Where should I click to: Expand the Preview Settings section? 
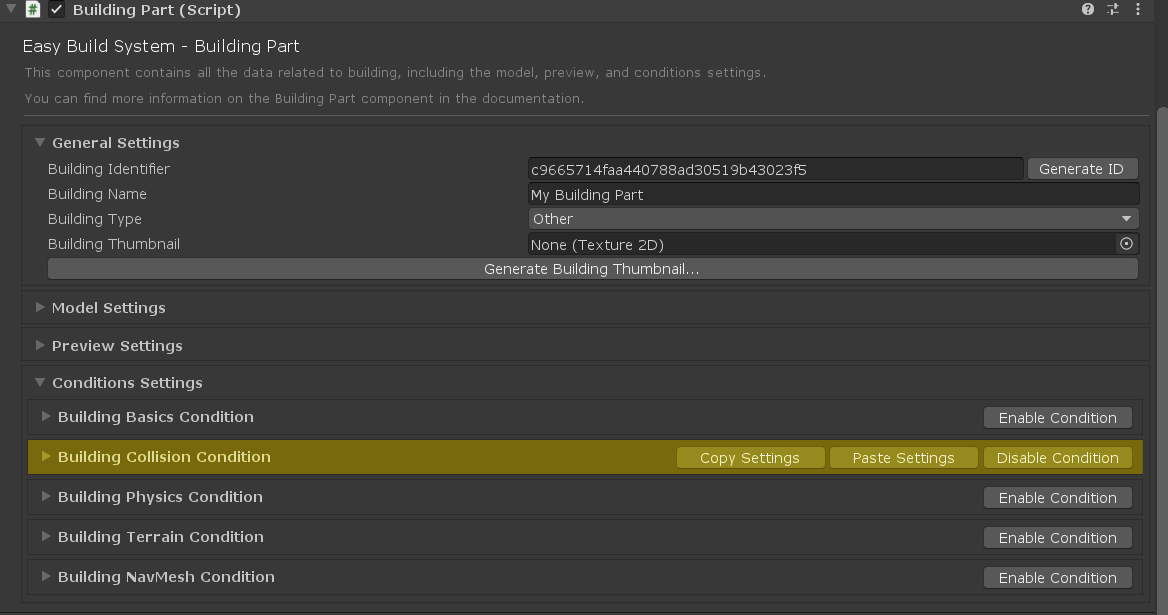click(x=40, y=346)
